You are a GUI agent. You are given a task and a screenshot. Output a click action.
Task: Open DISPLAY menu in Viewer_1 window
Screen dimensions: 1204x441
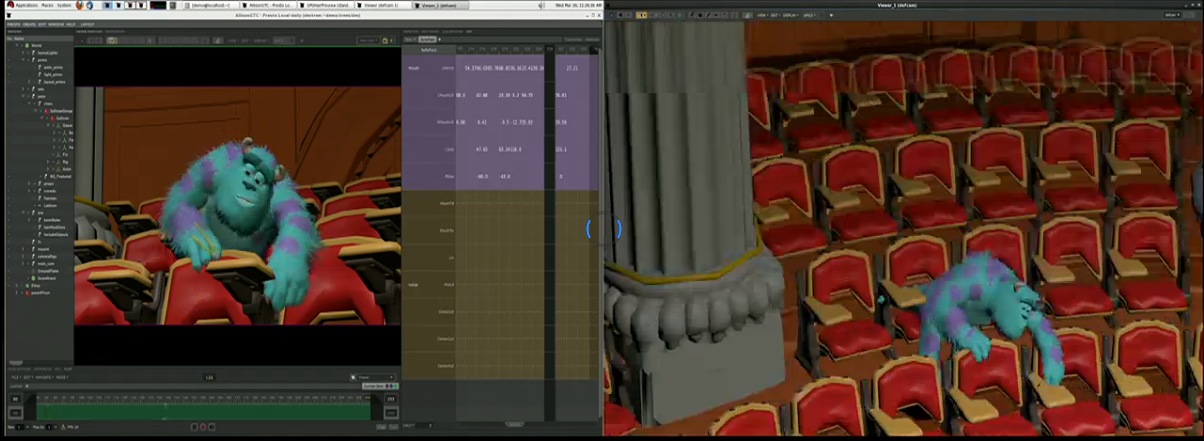coord(789,15)
